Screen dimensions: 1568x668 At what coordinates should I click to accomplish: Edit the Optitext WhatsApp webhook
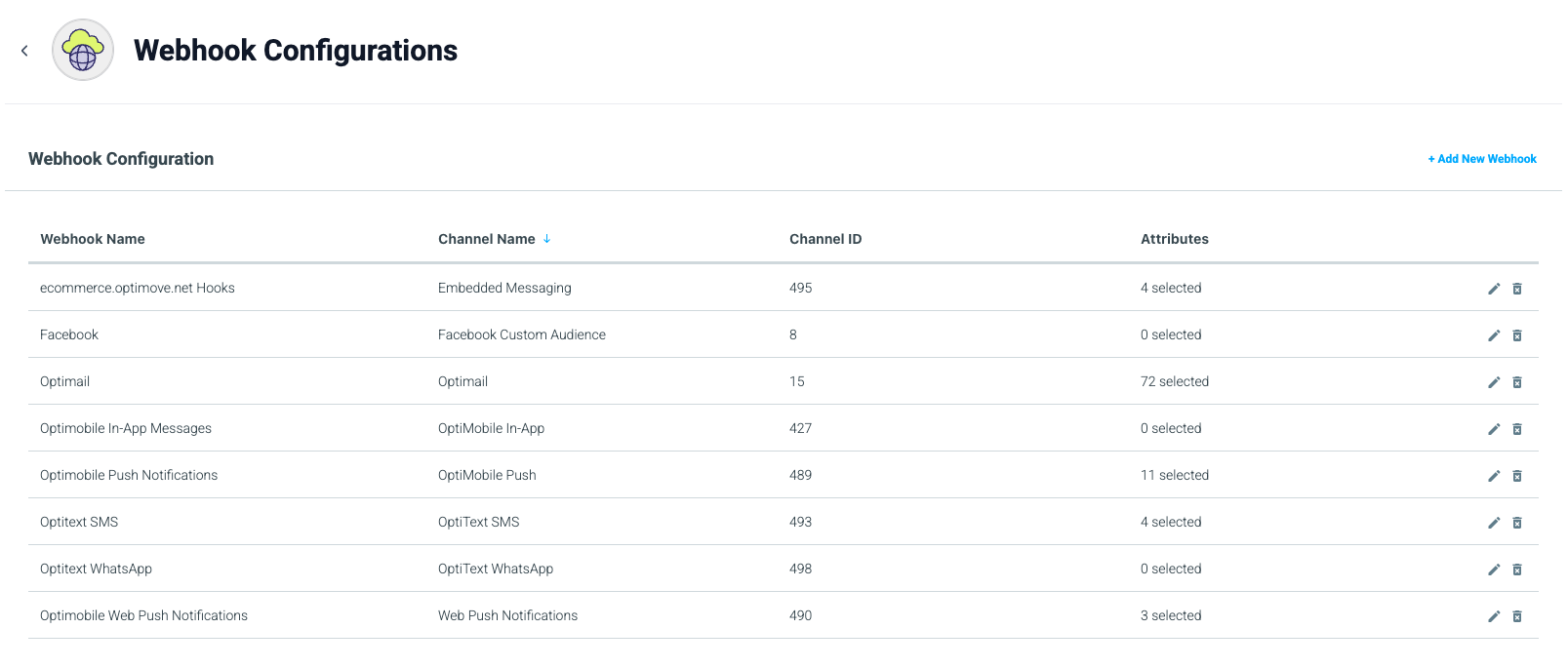(x=1494, y=570)
